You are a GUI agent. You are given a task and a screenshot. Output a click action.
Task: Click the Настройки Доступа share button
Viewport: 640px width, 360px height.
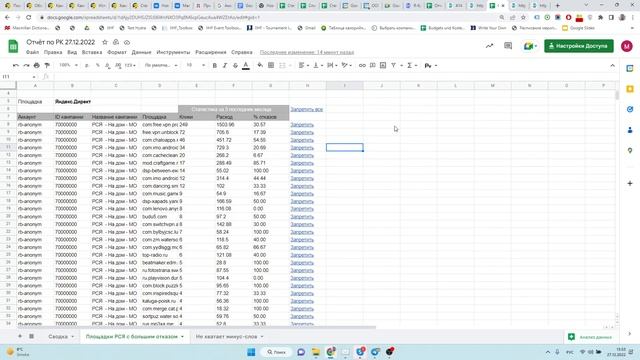pos(579,46)
